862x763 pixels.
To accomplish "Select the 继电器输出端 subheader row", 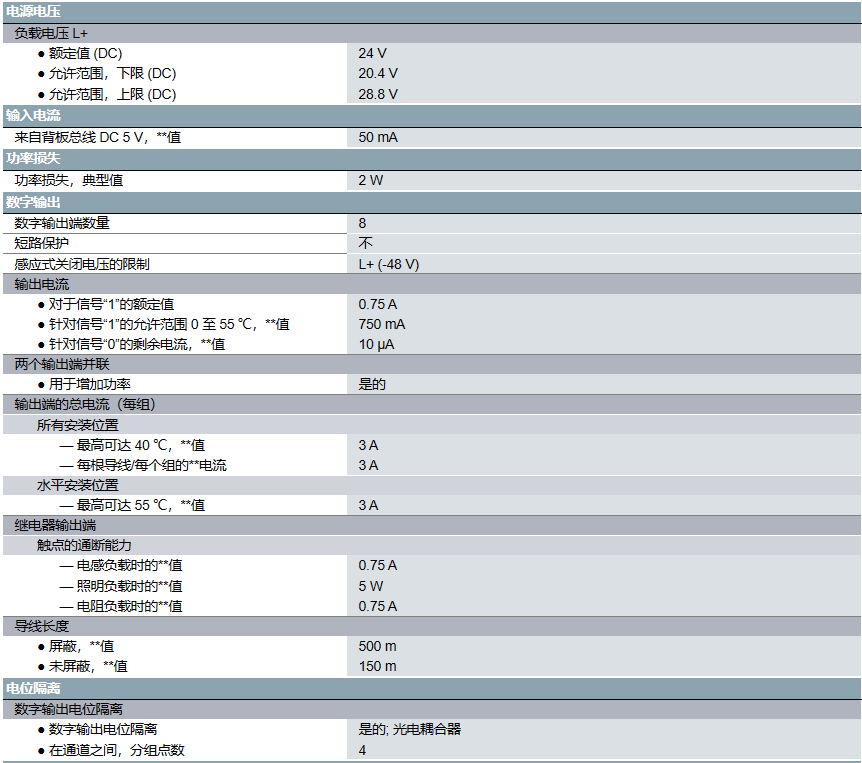I will (x=55, y=525).
